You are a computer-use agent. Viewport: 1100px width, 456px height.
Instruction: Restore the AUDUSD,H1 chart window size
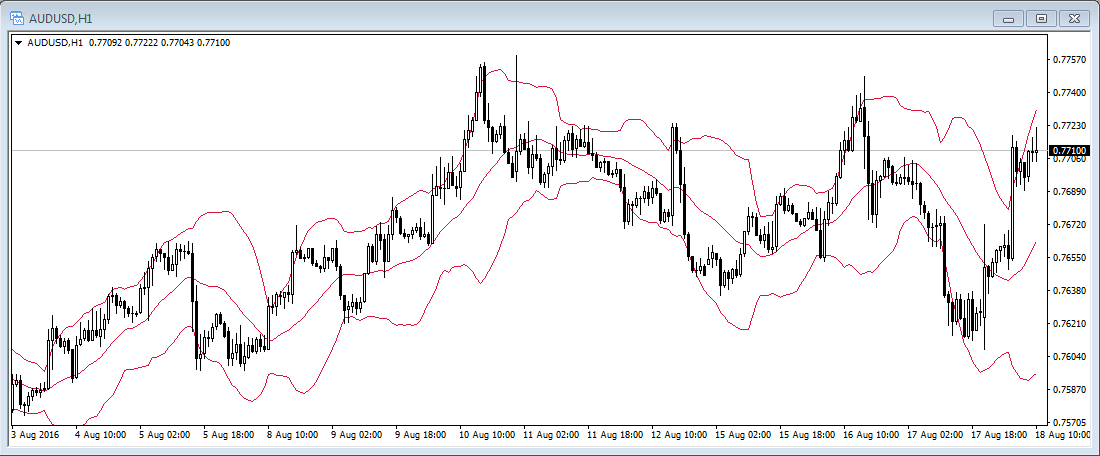pyautogui.click(x=1041, y=18)
